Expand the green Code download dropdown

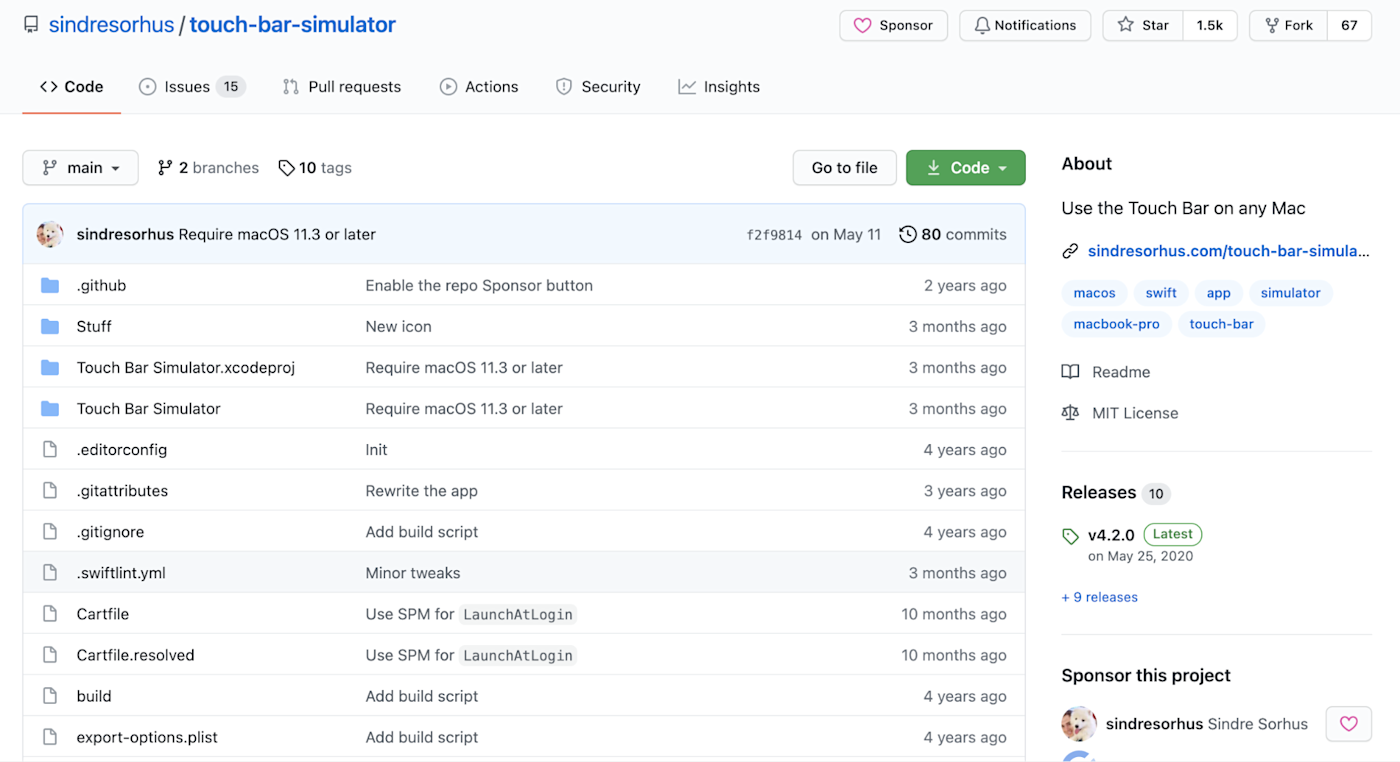pos(965,168)
